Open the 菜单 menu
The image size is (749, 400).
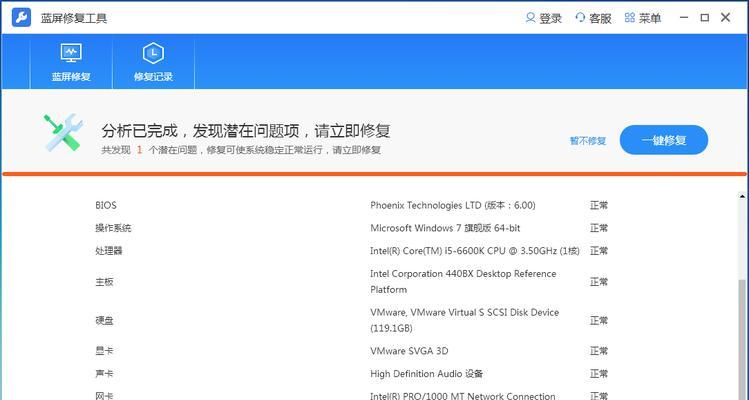coord(643,18)
